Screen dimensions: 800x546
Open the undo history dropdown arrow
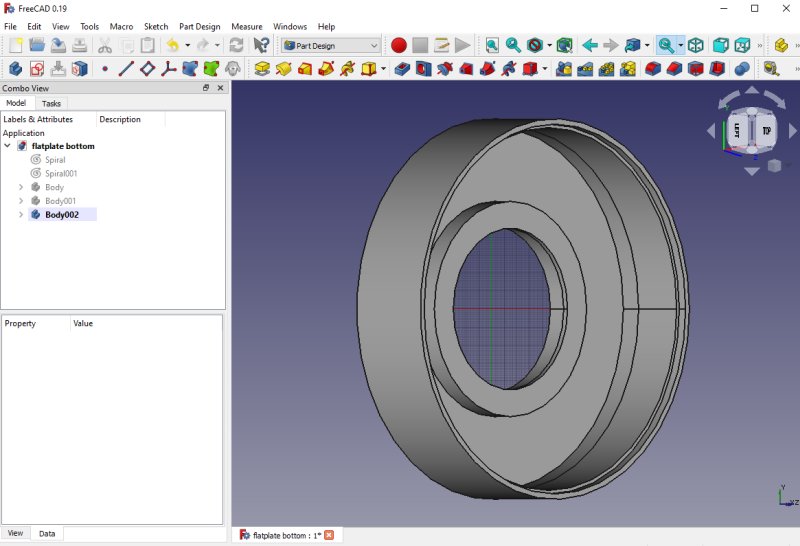click(188, 45)
